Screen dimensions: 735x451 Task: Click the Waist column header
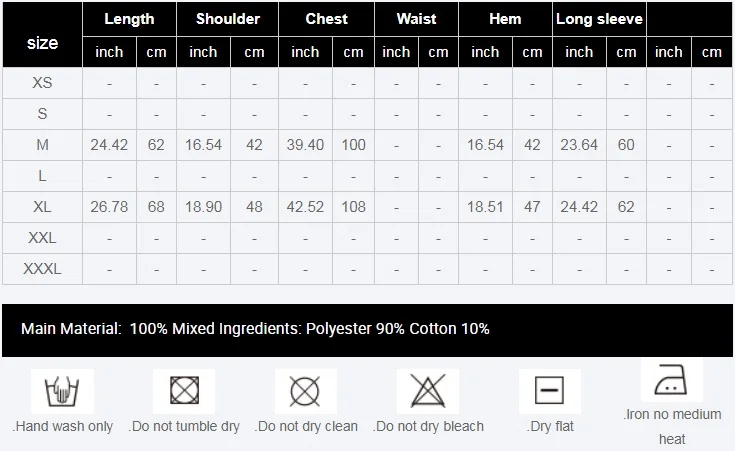pos(416,19)
